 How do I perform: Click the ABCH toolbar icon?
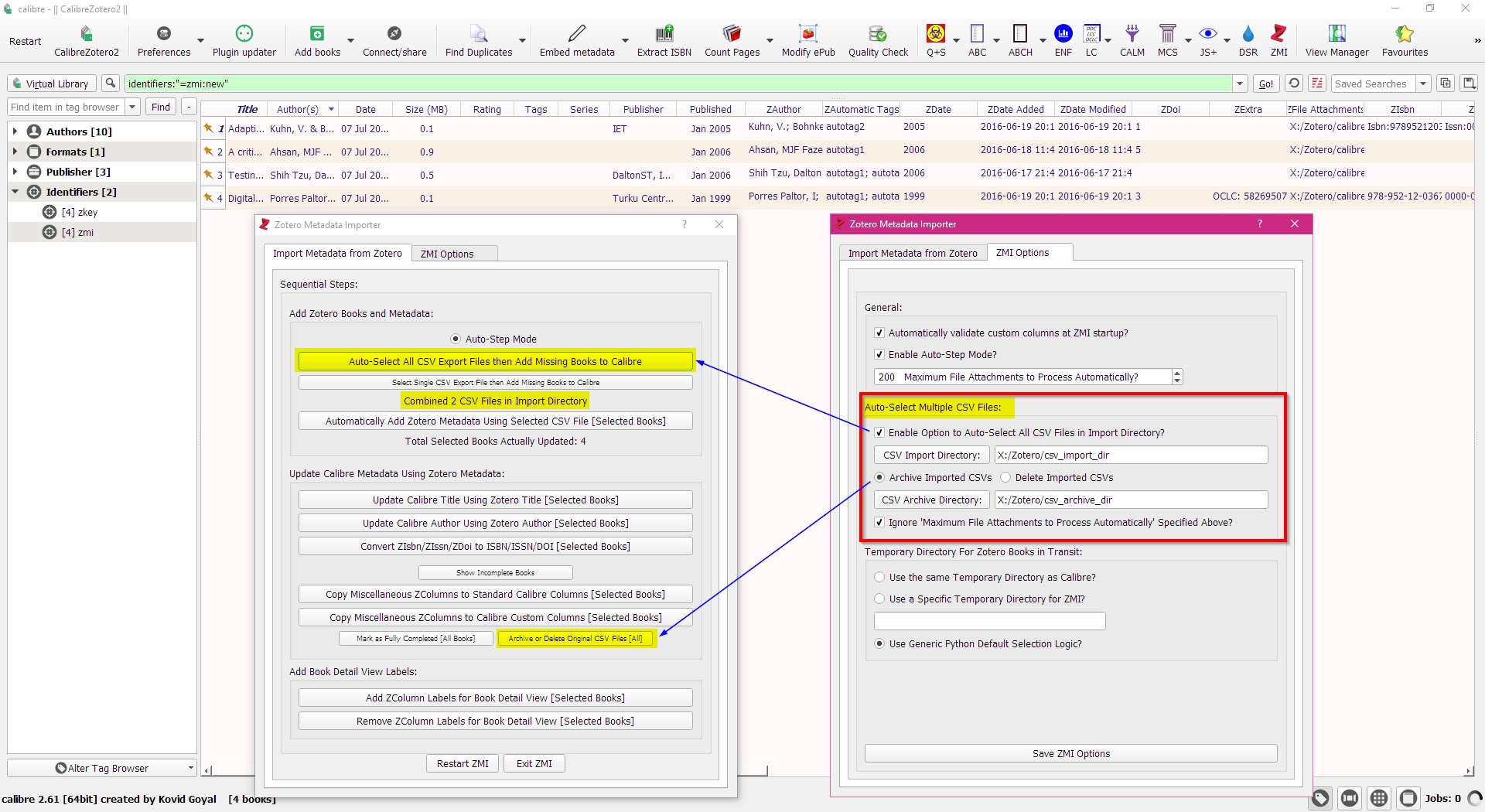pos(1020,34)
